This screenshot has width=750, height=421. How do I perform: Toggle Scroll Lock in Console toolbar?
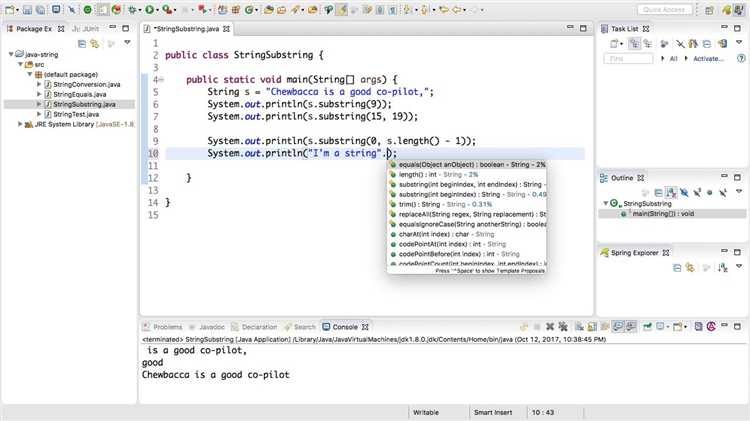coord(592,327)
